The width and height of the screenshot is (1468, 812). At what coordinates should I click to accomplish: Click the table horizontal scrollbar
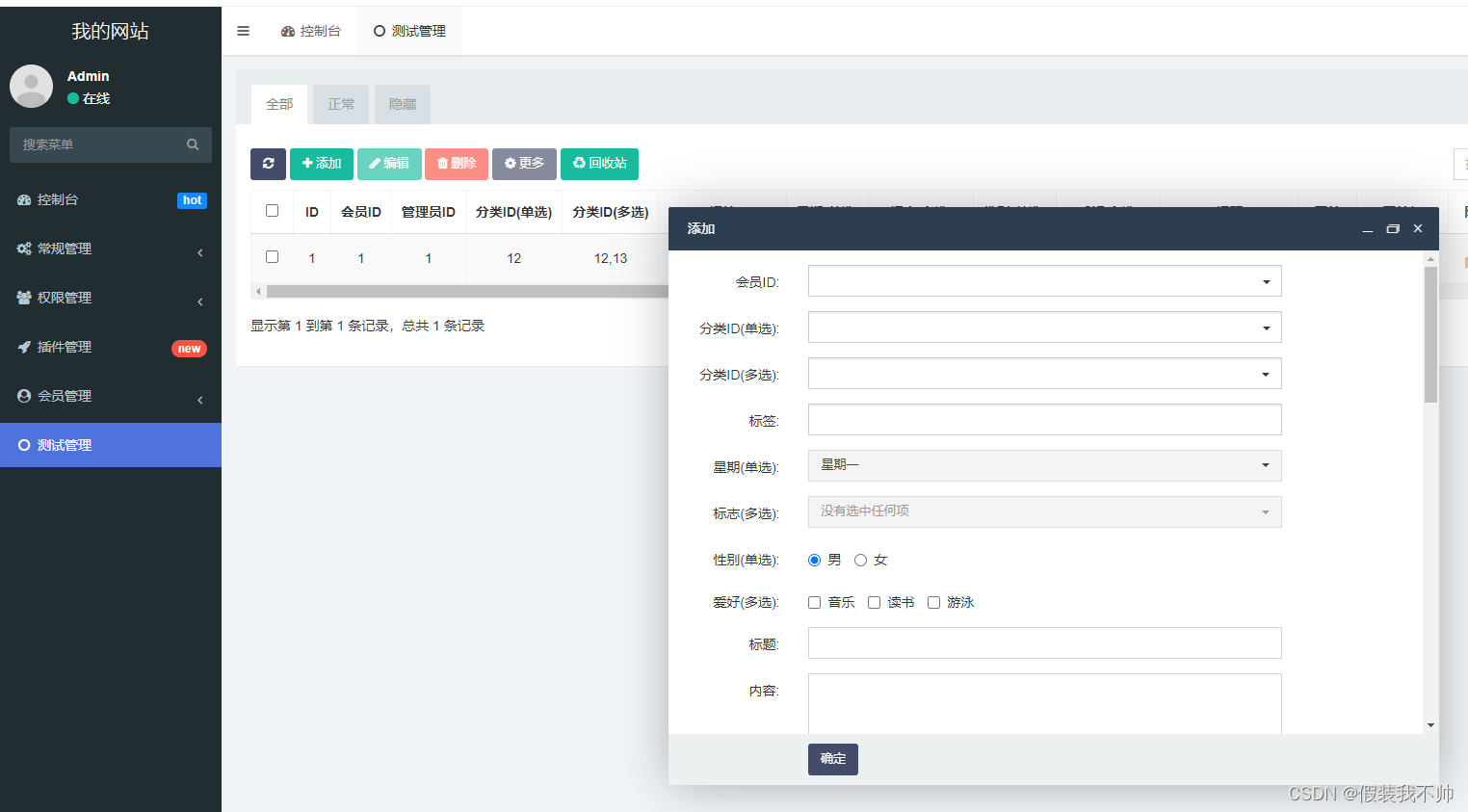[467, 291]
